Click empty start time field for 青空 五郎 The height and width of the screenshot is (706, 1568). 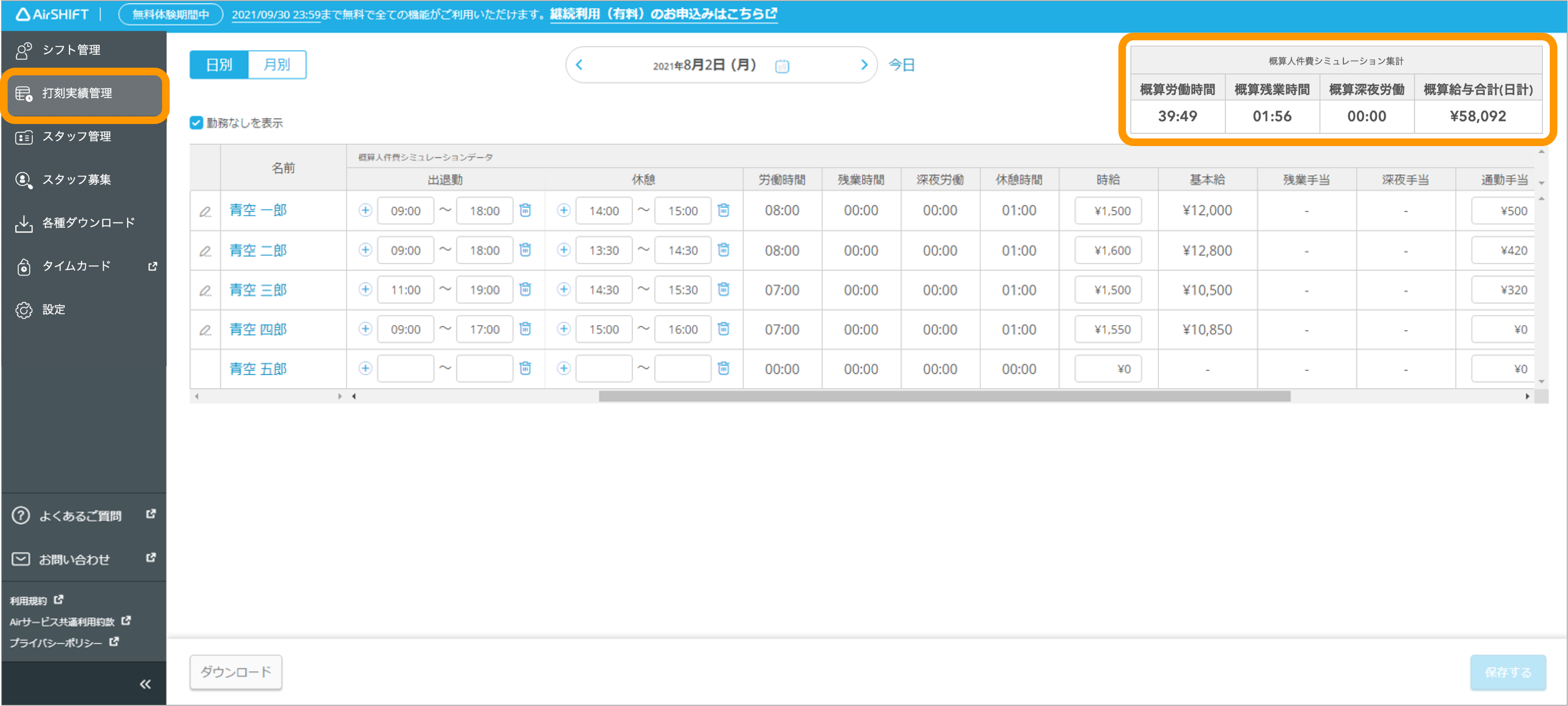click(406, 369)
